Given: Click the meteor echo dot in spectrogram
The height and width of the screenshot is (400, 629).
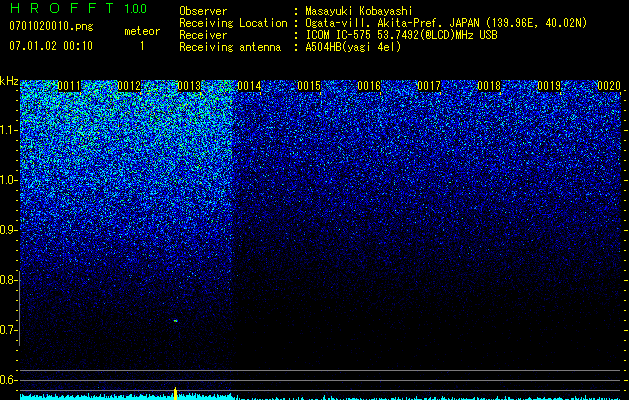Looking at the screenshot, I should (x=175, y=321).
